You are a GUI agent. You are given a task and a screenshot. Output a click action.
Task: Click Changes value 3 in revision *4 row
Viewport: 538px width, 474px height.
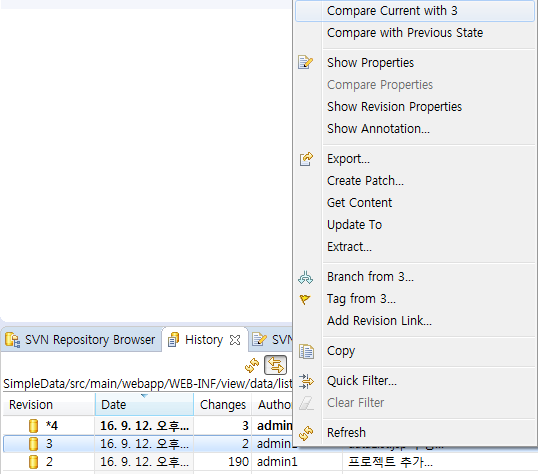coord(245,426)
